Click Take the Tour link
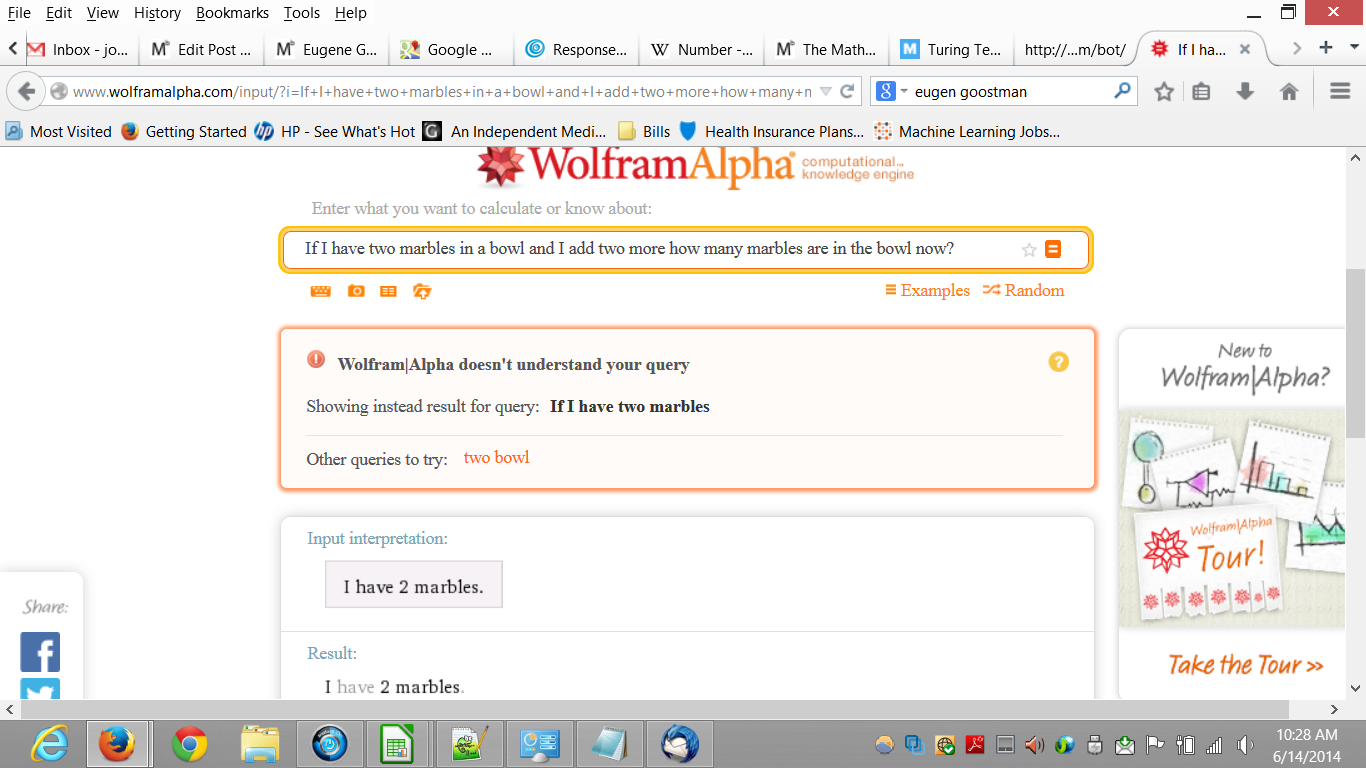The image size is (1366, 768). pos(1245,665)
